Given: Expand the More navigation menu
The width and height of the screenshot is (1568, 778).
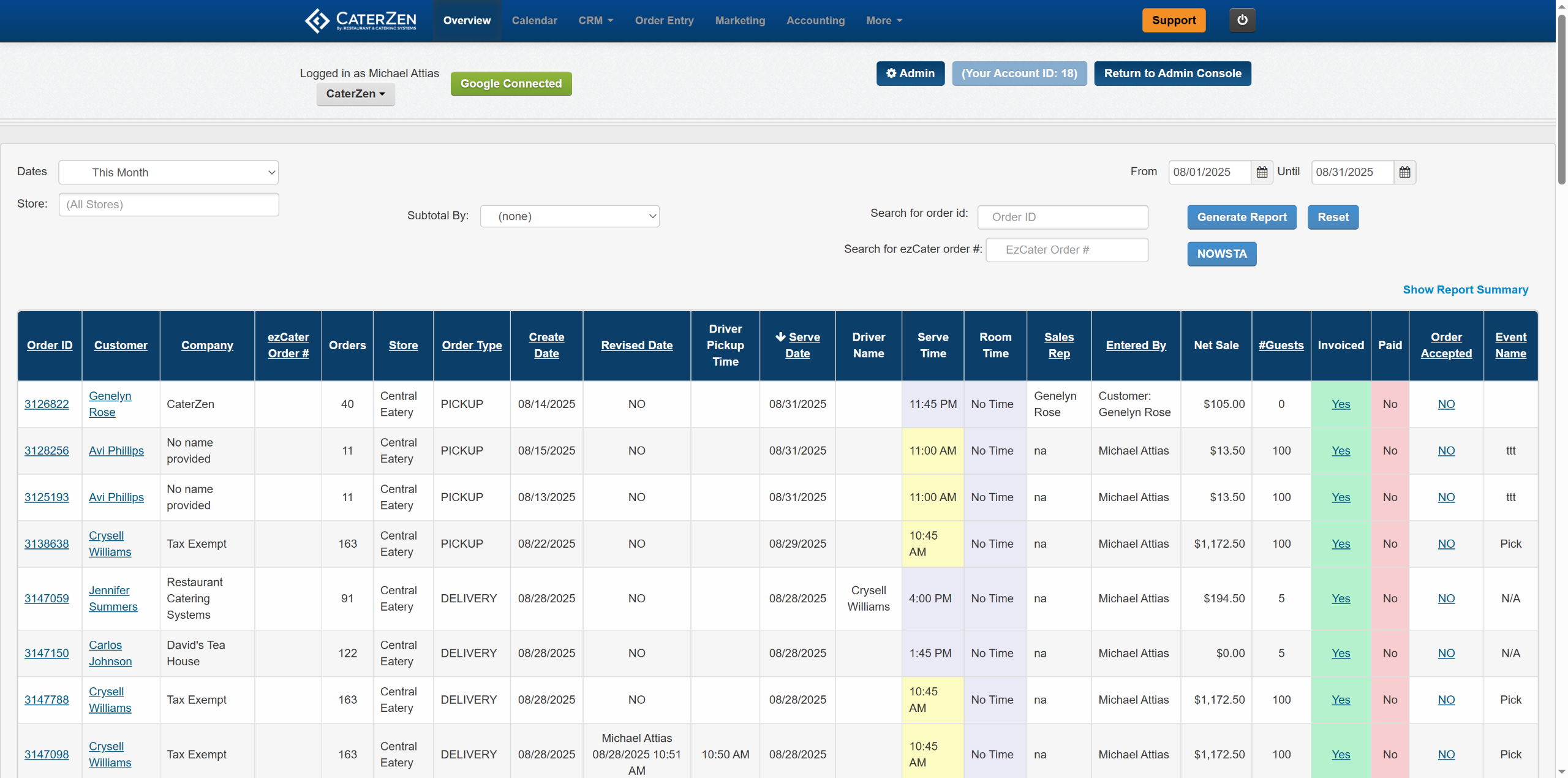Looking at the screenshot, I should coord(883,21).
